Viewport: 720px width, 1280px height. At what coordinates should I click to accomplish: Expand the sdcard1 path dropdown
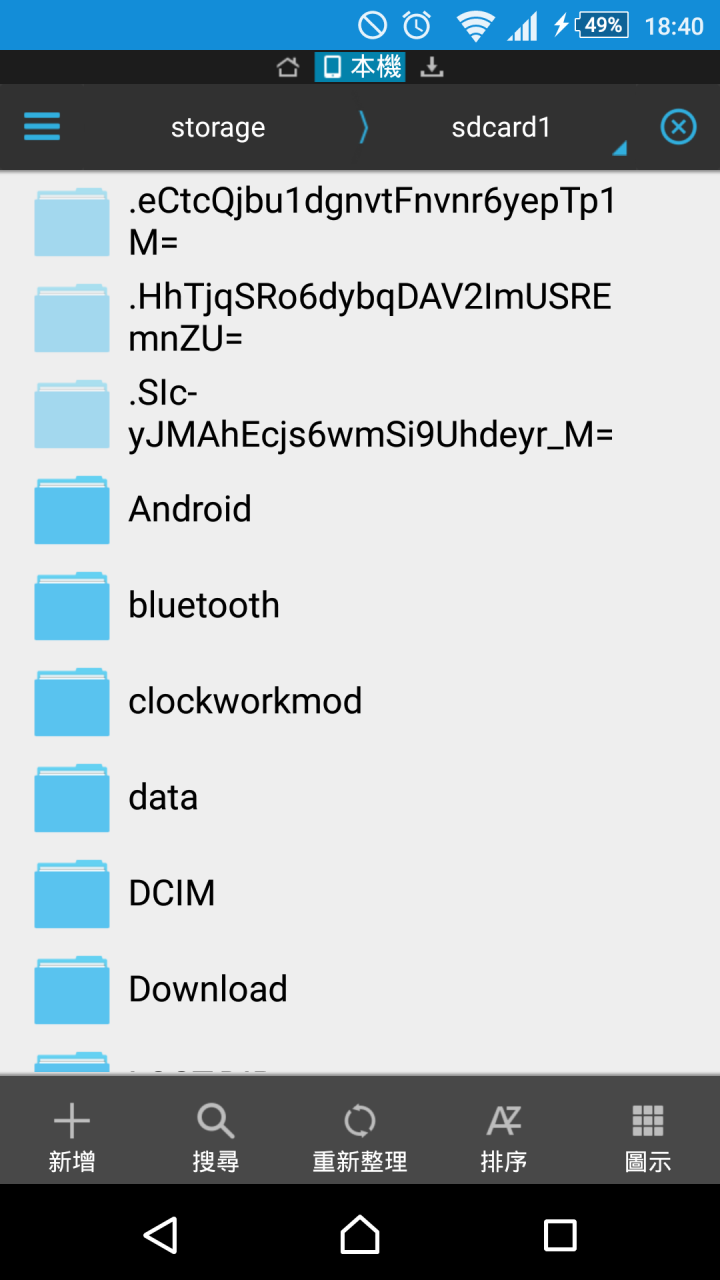coord(501,127)
